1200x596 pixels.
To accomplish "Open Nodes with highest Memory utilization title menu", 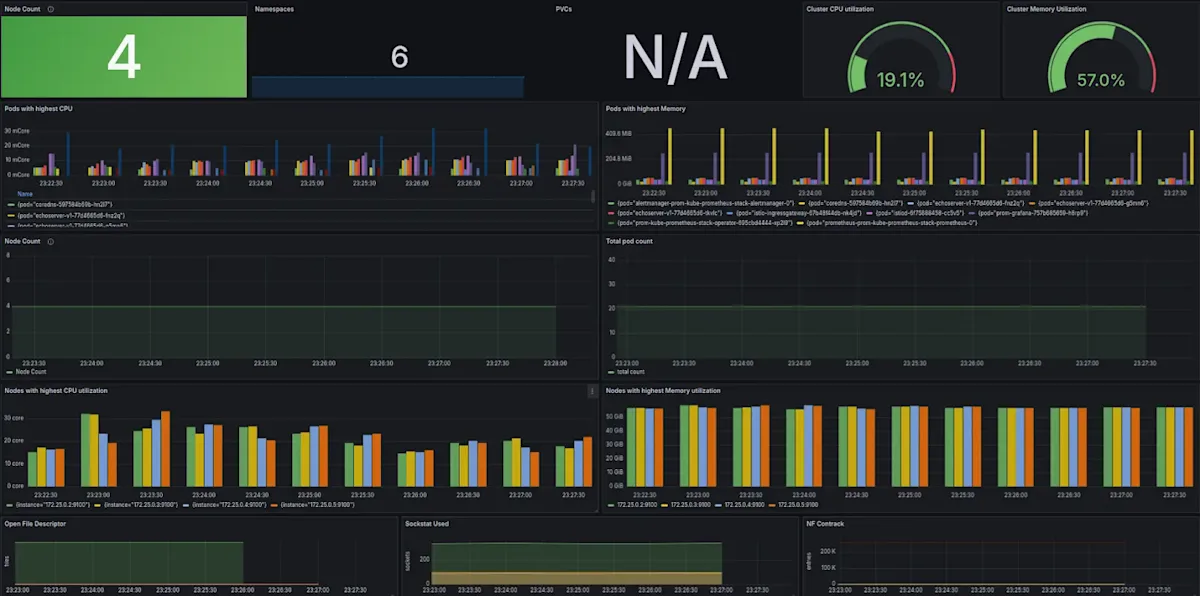I will [x=663, y=390].
